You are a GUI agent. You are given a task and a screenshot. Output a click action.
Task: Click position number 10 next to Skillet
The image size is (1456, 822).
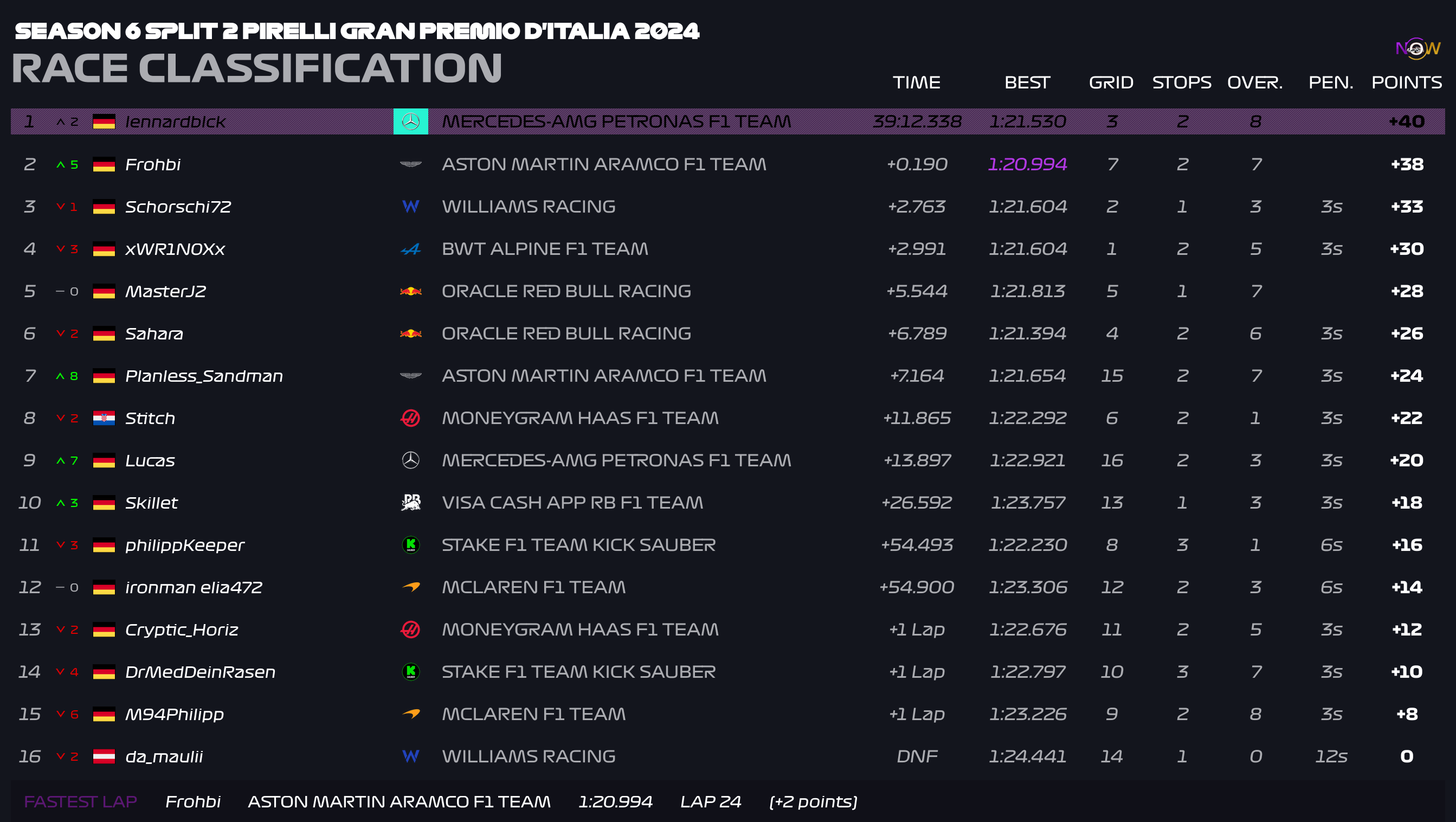(x=30, y=503)
